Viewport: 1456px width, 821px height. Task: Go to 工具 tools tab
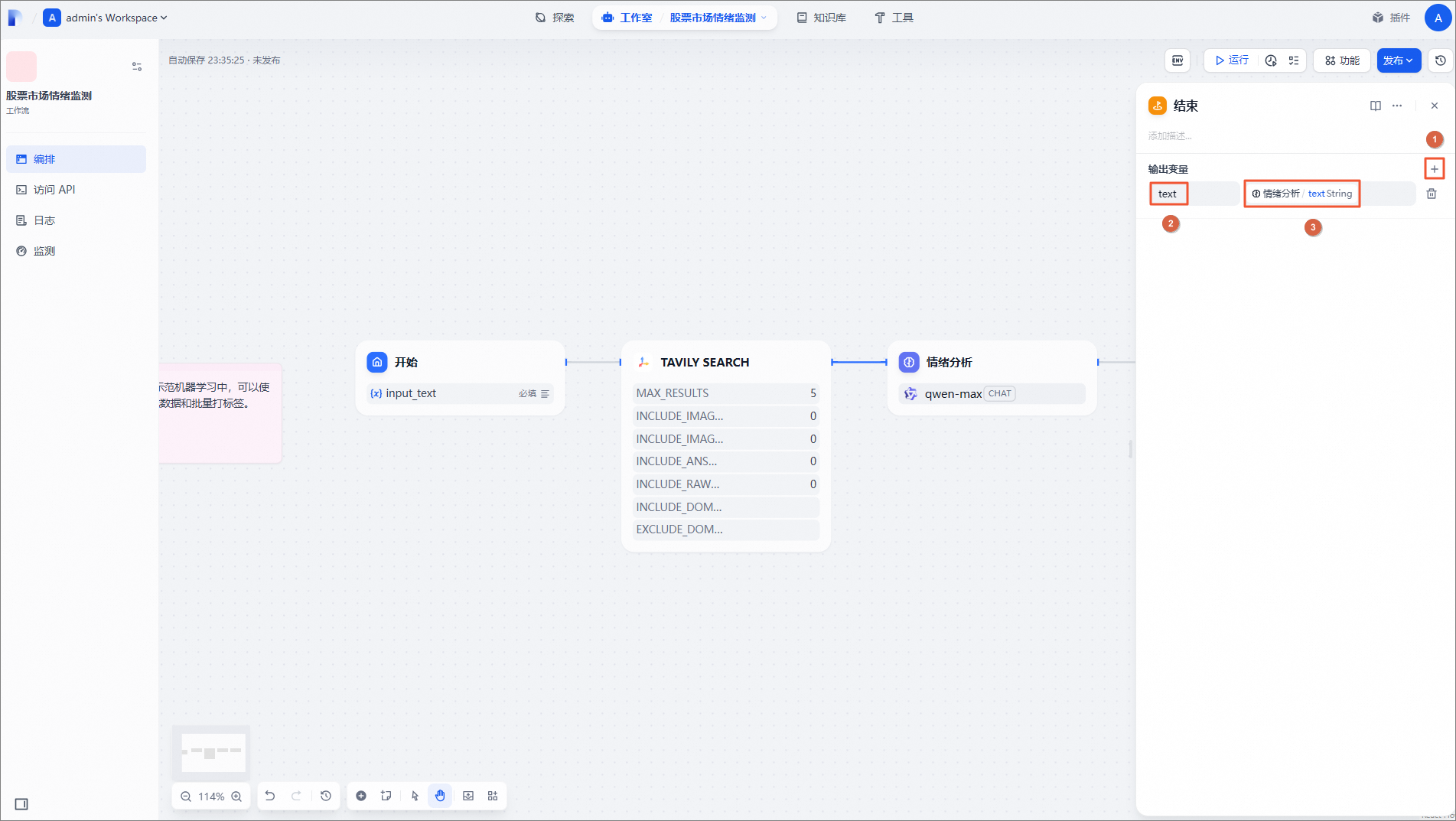click(x=894, y=18)
